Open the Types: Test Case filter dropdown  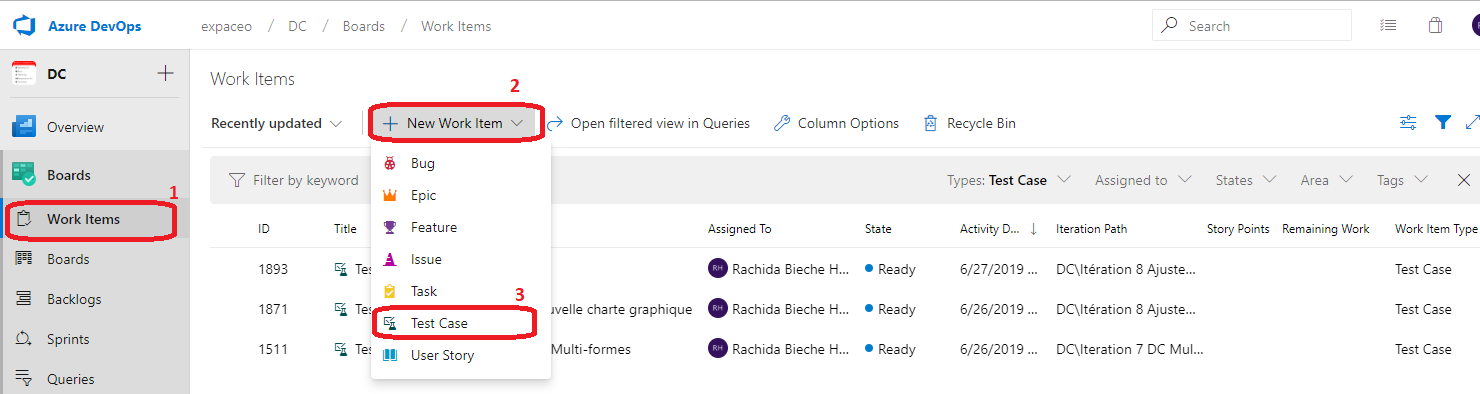click(x=1009, y=180)
